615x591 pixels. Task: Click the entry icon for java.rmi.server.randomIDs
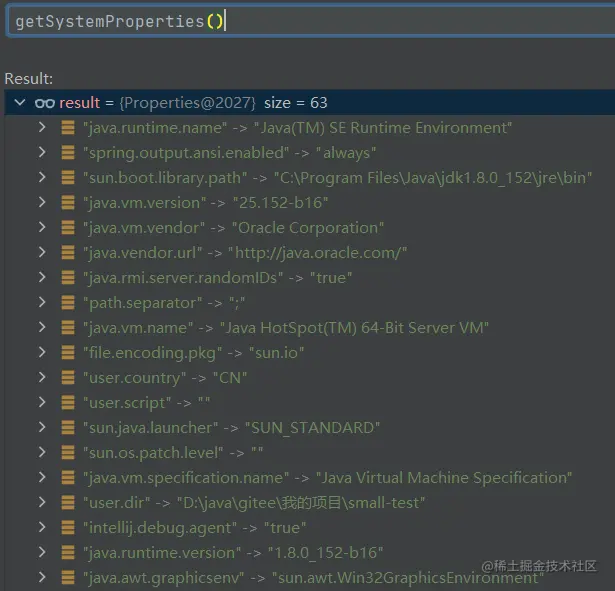[x=68, y=278]
